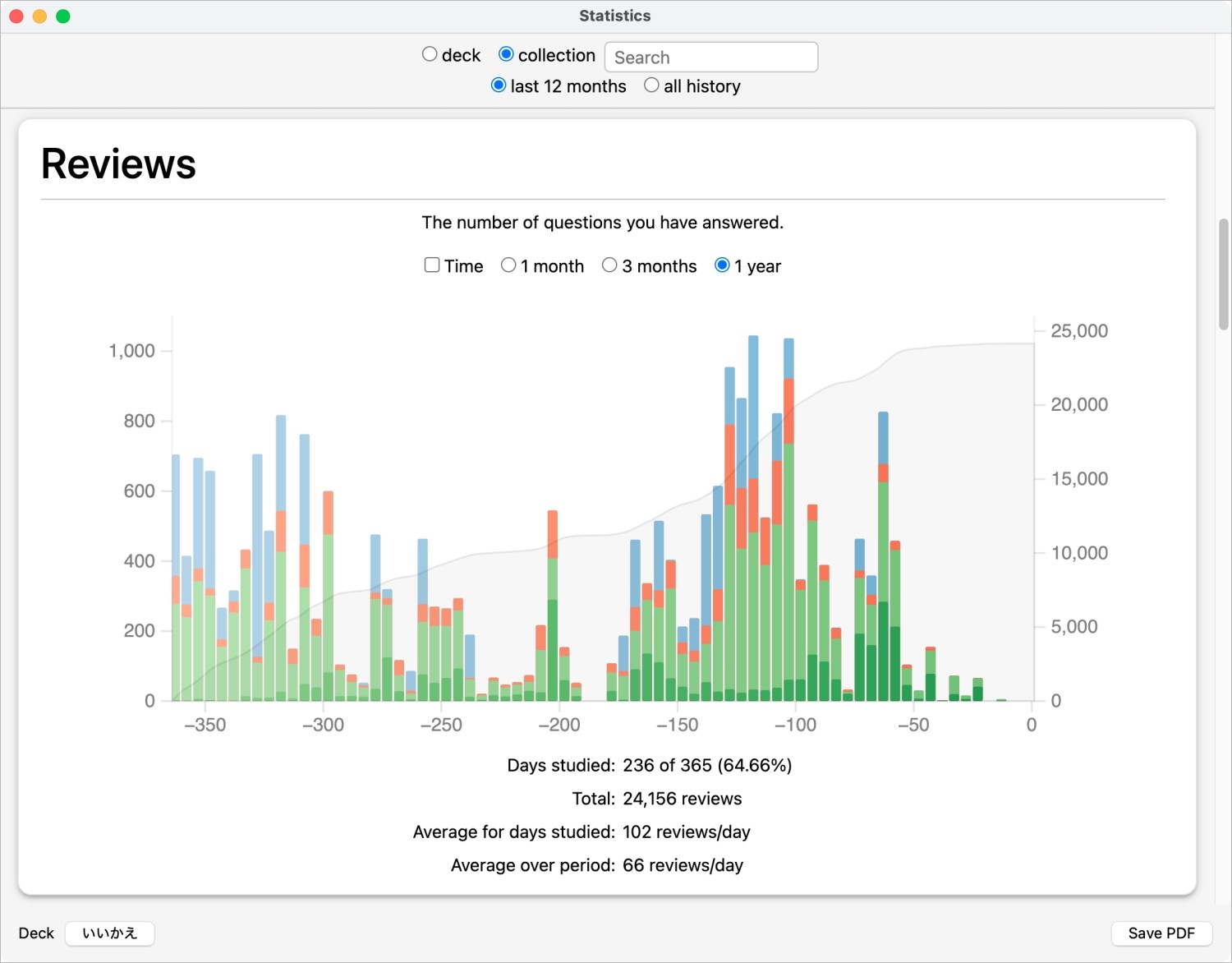Choose the last 12 months option
The width and height of the screenshot is (1232, 963).
[499, 85]
